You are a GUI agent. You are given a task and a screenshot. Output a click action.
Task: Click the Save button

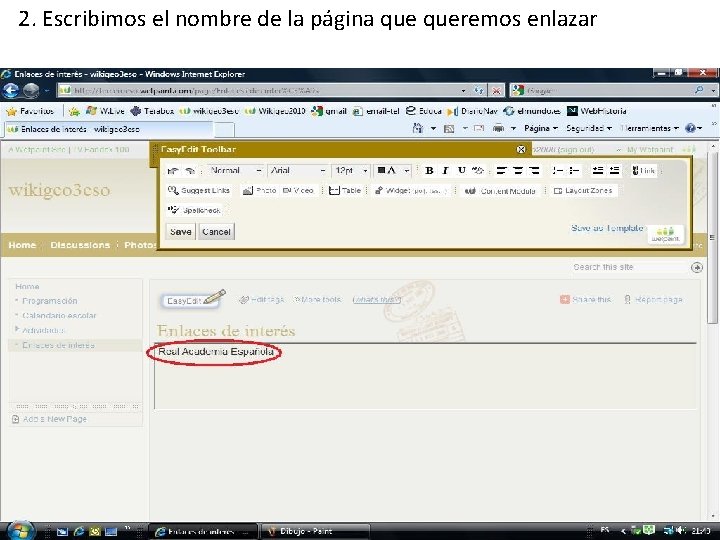[x=180, y=231]
